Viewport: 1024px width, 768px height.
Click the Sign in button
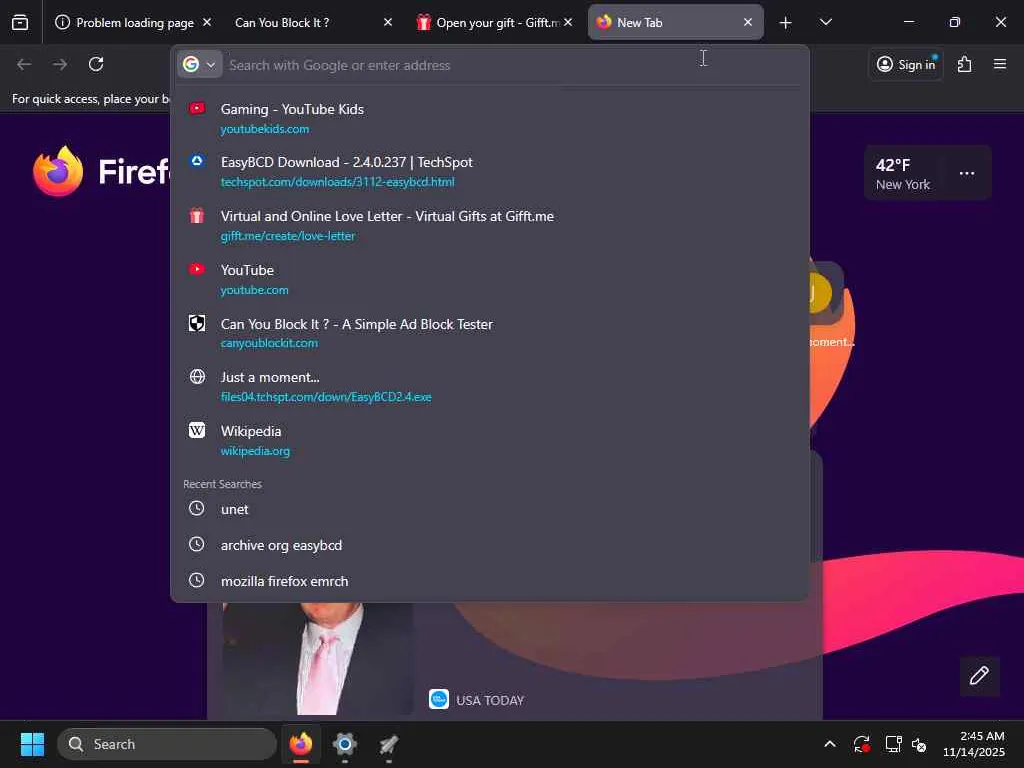[x=906, y=64]
